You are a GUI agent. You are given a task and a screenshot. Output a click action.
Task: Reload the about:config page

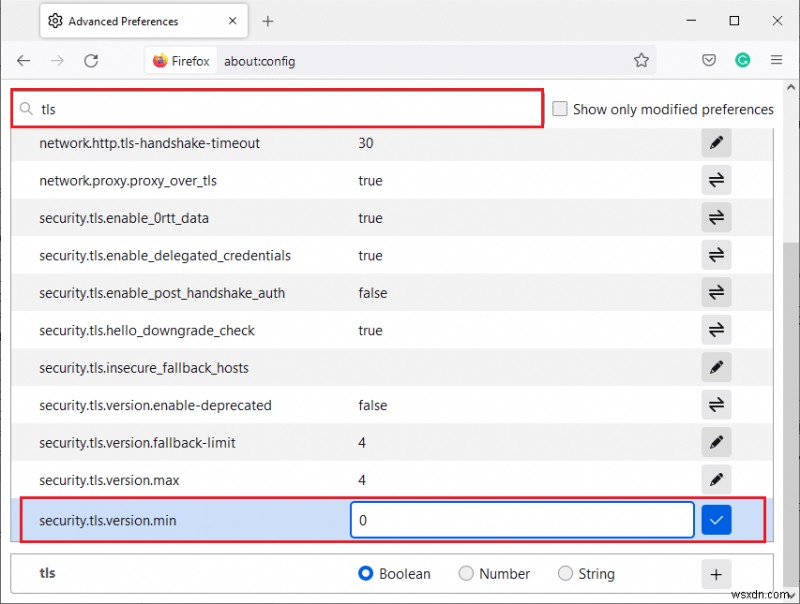tap(91, 60)
